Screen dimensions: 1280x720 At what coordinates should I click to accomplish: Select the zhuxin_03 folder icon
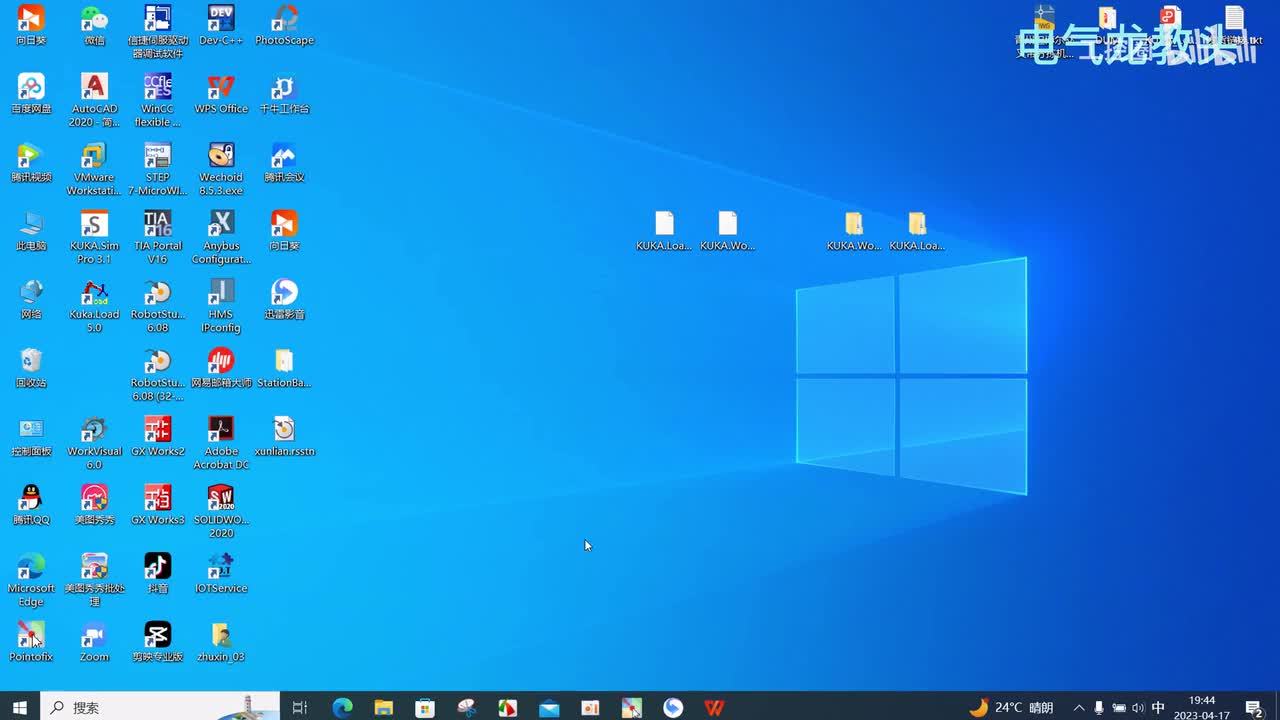tap(221, 642)
